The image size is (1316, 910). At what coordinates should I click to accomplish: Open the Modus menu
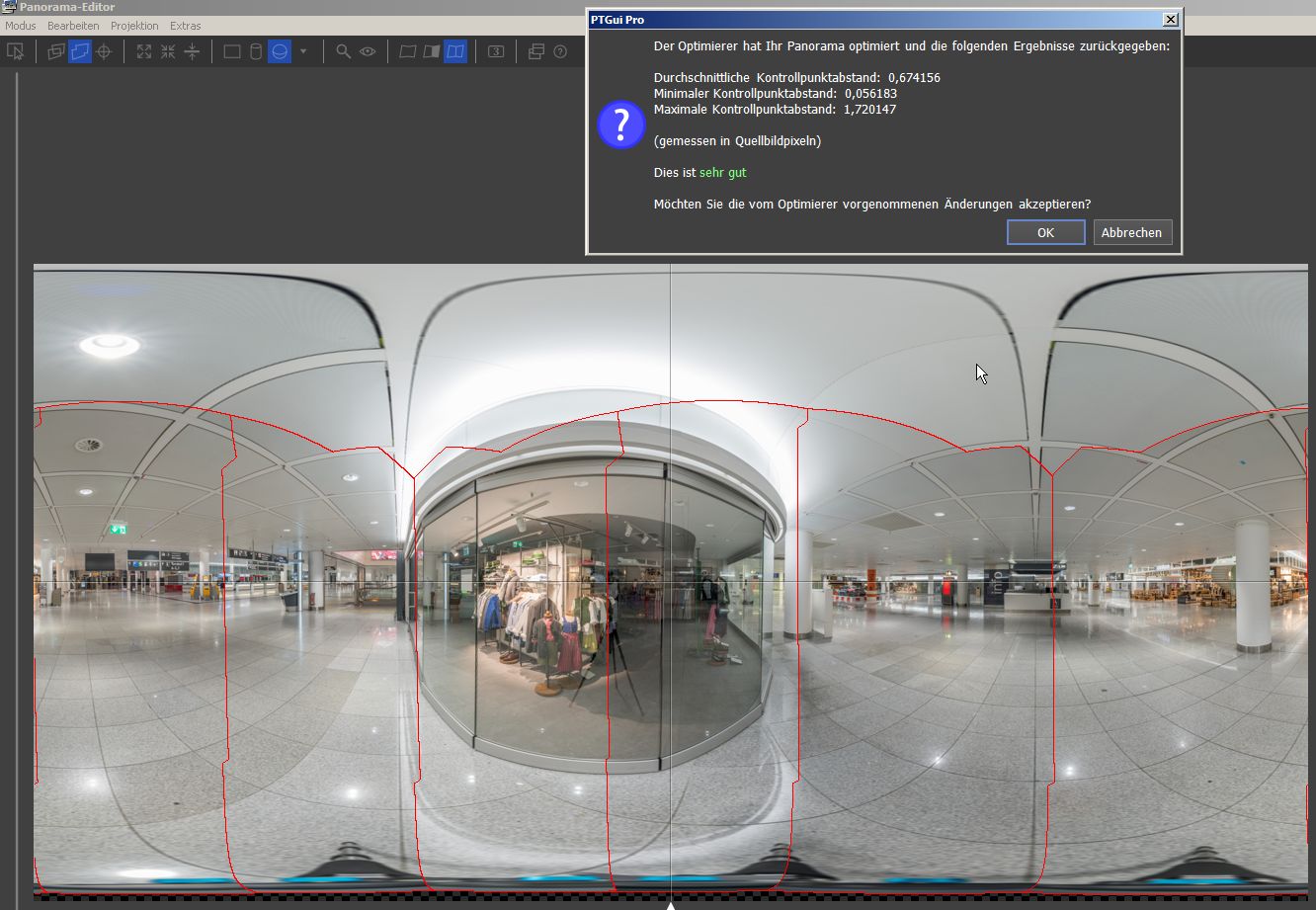tap(21, 26)
